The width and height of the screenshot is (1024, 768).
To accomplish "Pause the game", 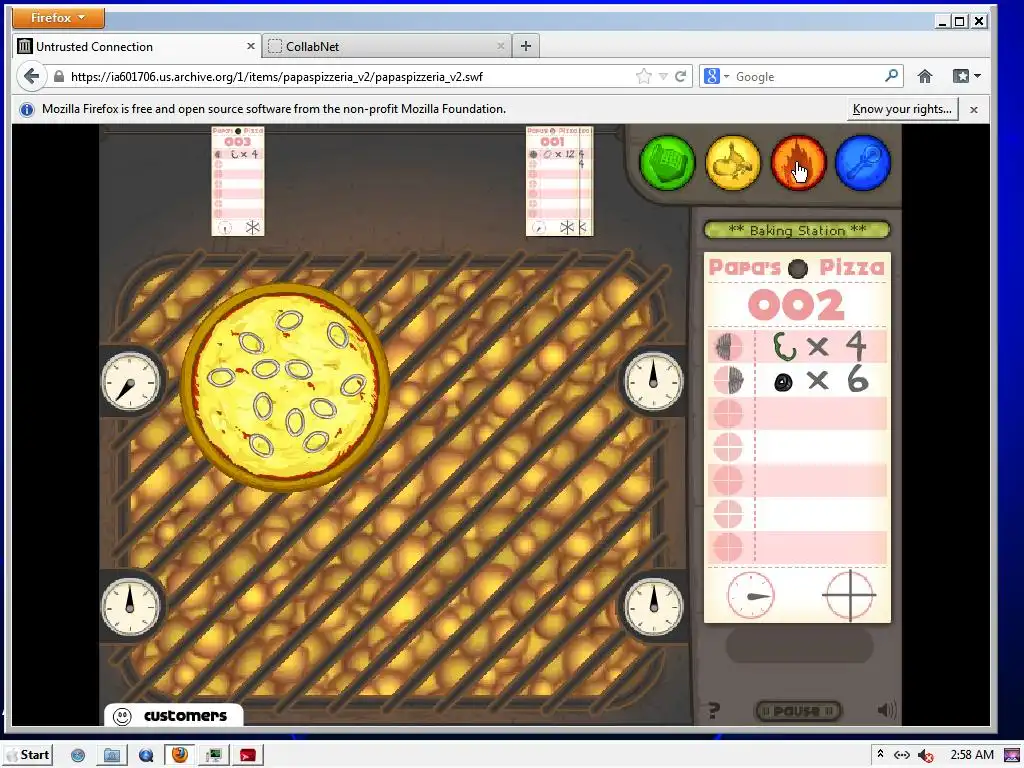I will 797,711.
